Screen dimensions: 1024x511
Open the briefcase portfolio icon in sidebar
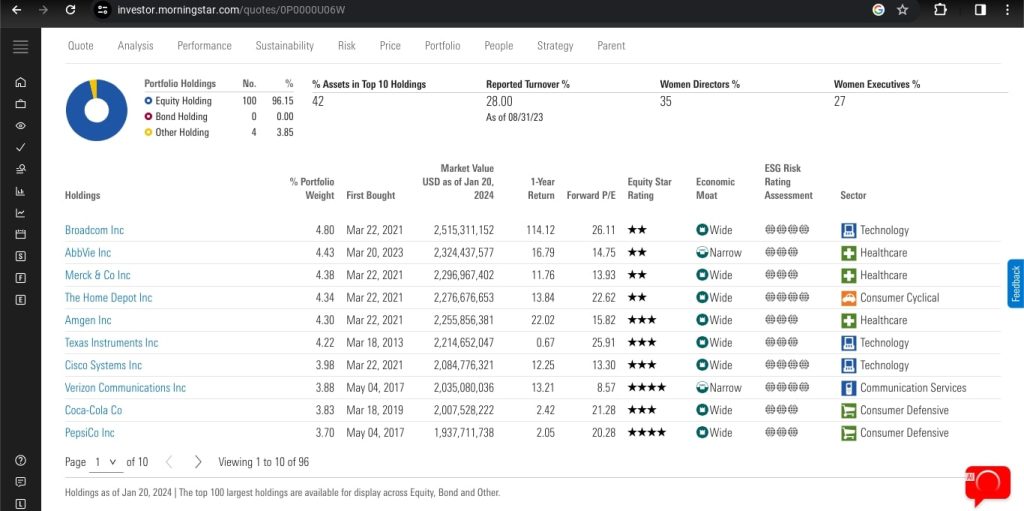tap(20, 104)
